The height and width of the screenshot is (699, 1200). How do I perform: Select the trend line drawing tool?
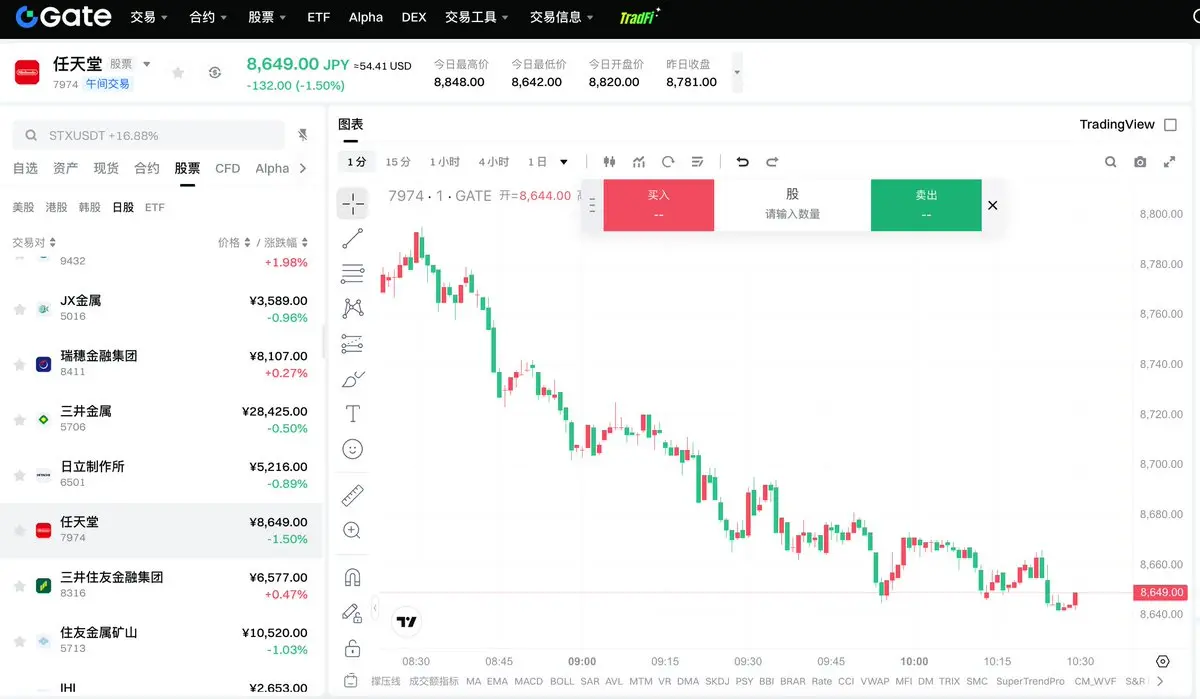(352, 239)
